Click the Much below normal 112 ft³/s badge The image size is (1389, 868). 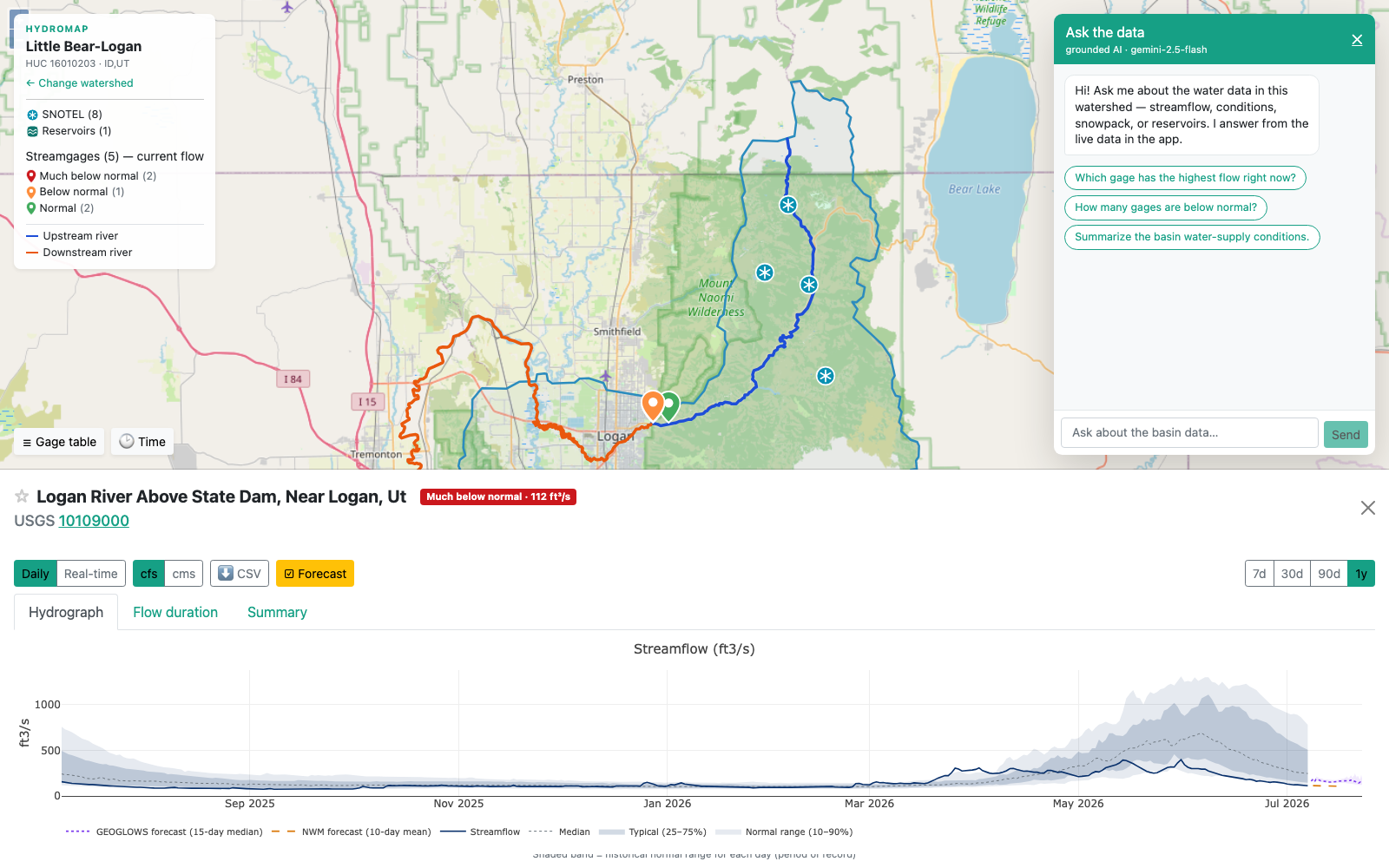(498, 496)
